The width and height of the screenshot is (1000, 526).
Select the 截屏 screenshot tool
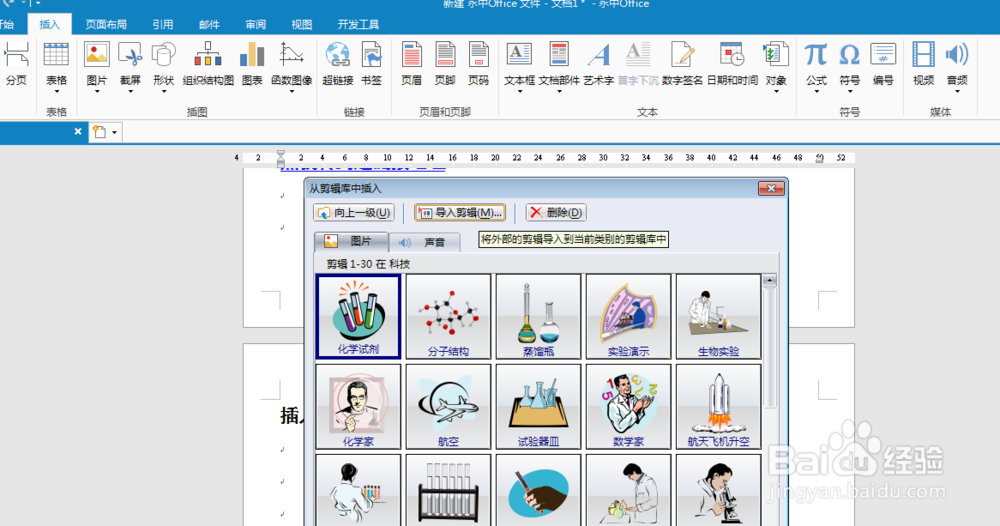tap(130, 64)
